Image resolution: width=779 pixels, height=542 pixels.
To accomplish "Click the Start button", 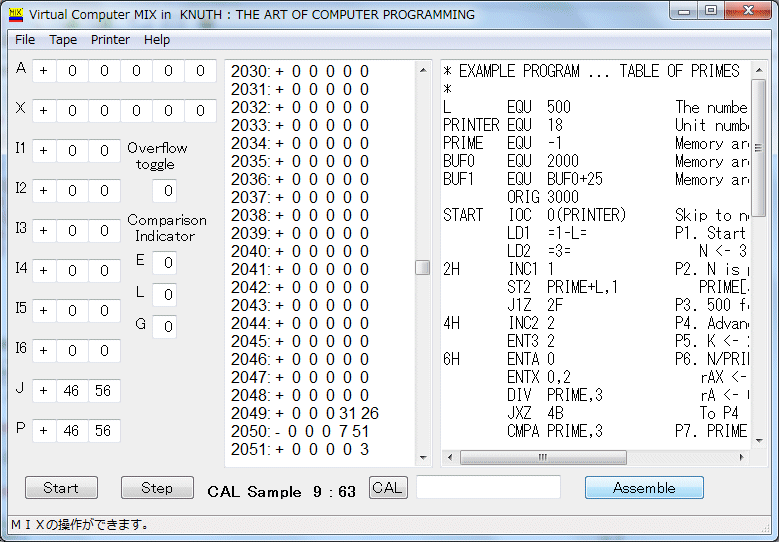I will 61,488.
